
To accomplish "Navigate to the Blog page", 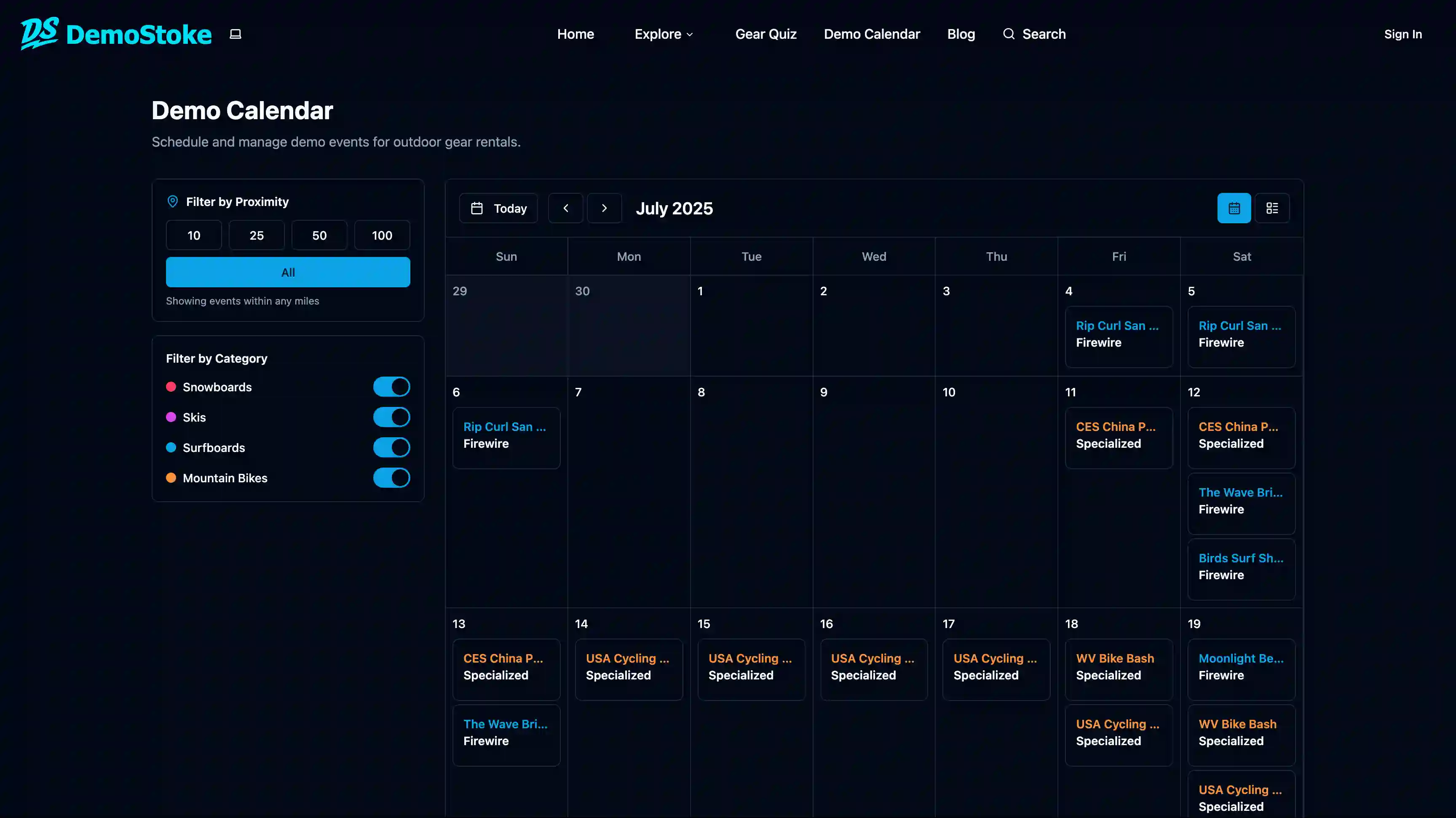I will (x=961, y=34).
